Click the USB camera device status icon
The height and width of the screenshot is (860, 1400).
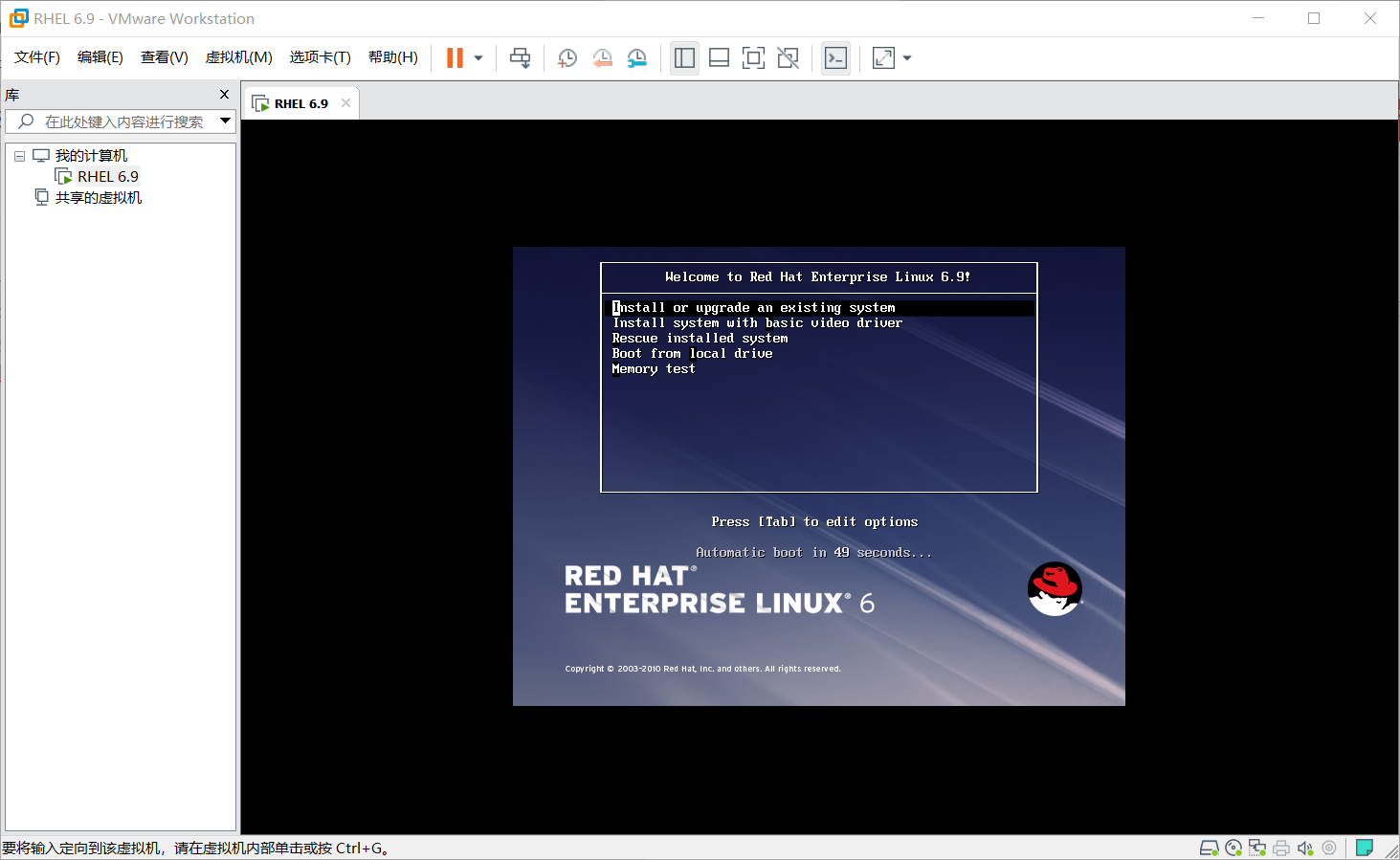[1329, 848]
